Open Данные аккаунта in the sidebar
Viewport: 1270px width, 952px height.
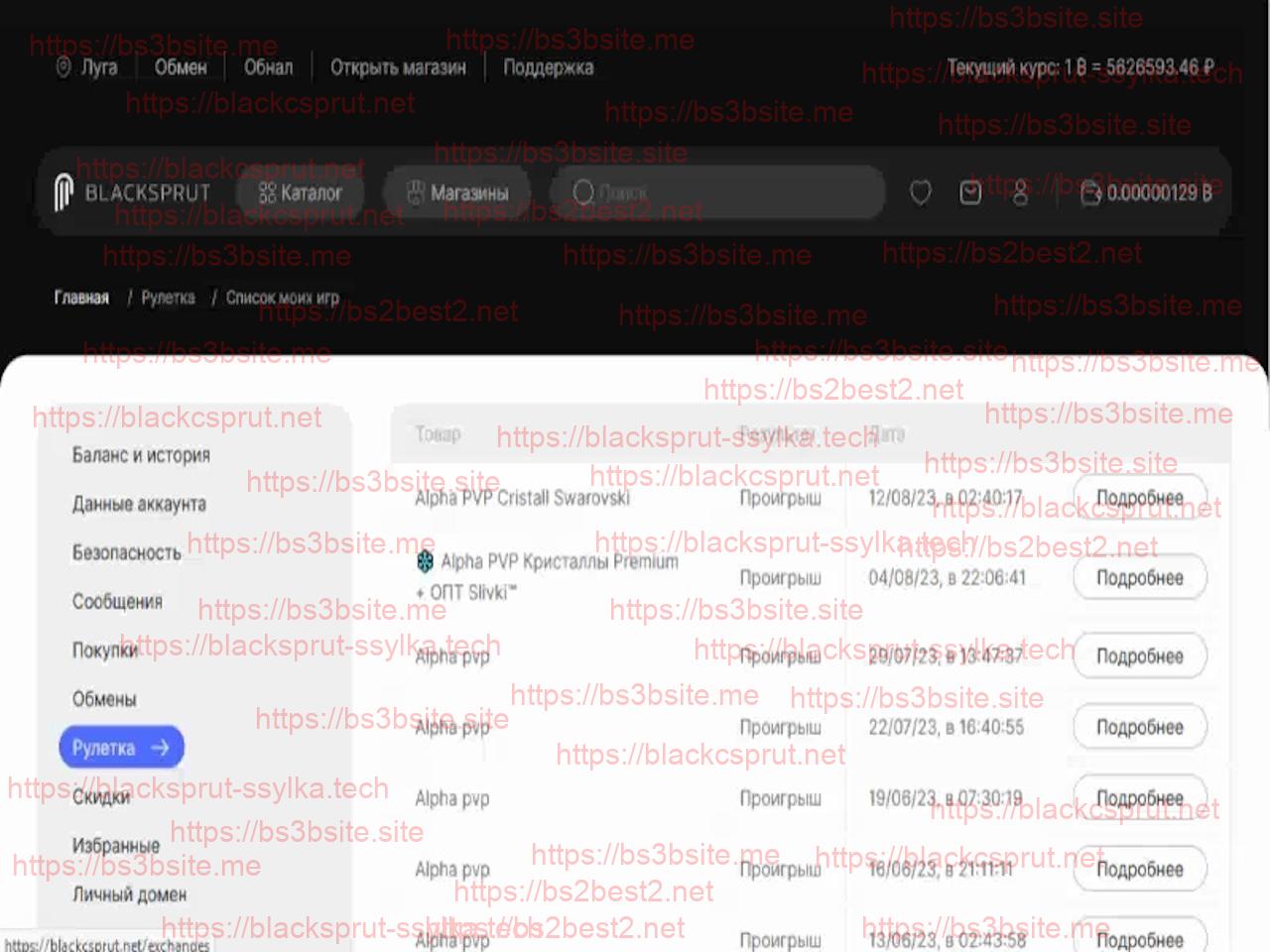(139, 504)
